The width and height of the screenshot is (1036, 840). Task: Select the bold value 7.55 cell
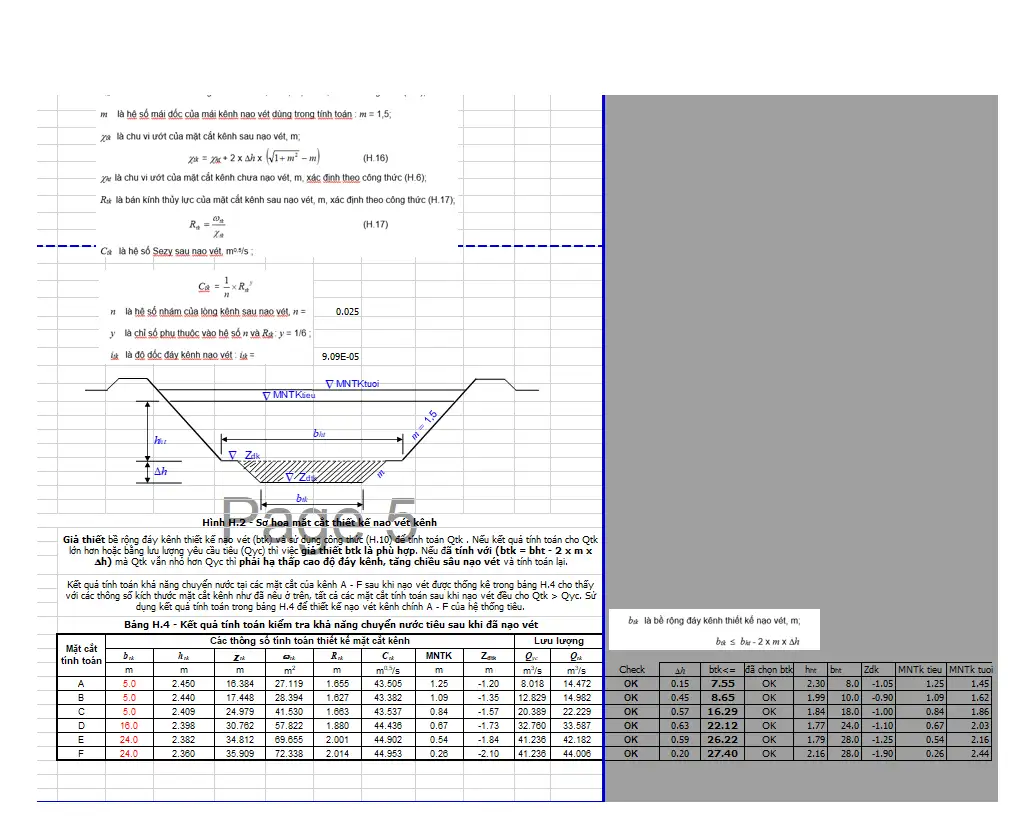(722, 683)
